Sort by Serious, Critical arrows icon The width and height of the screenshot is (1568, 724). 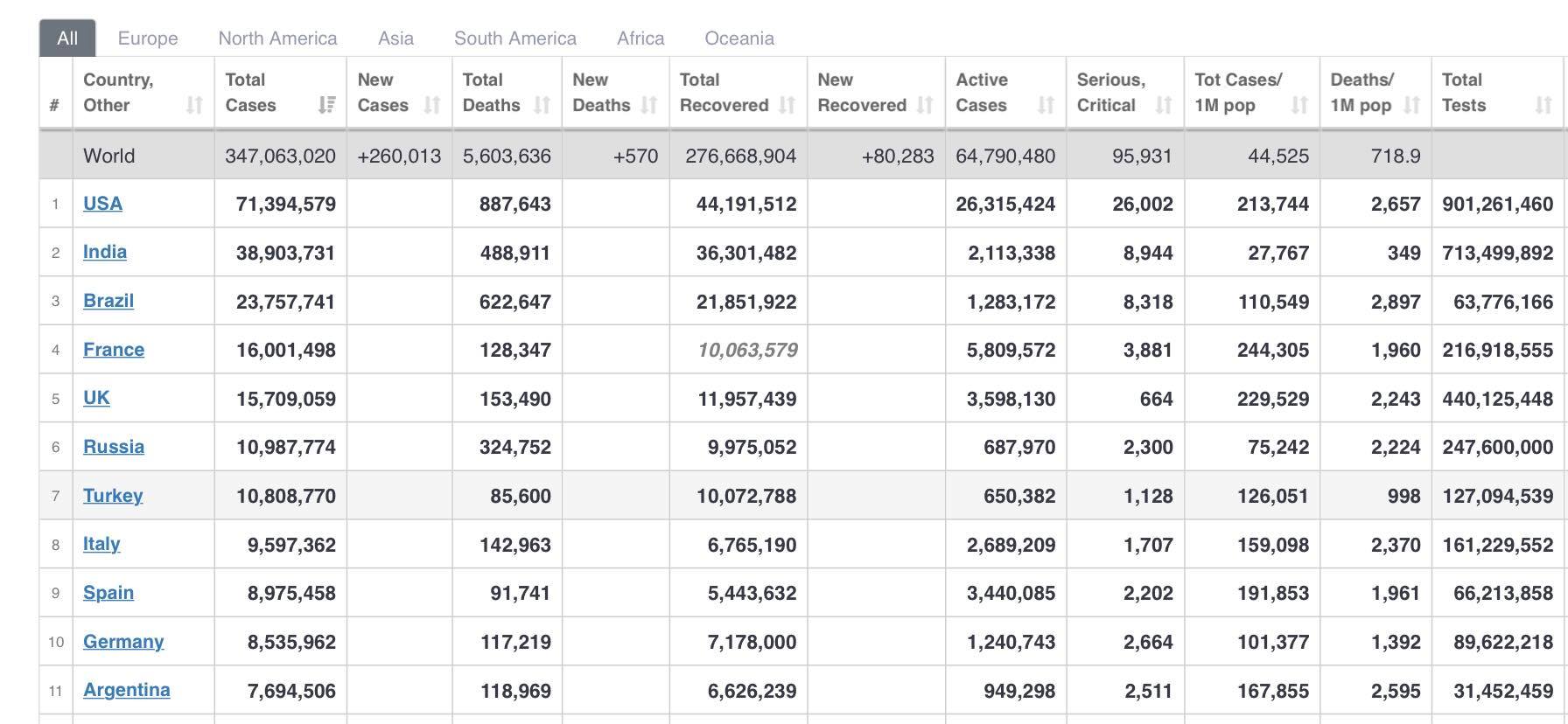[1164, 105]
